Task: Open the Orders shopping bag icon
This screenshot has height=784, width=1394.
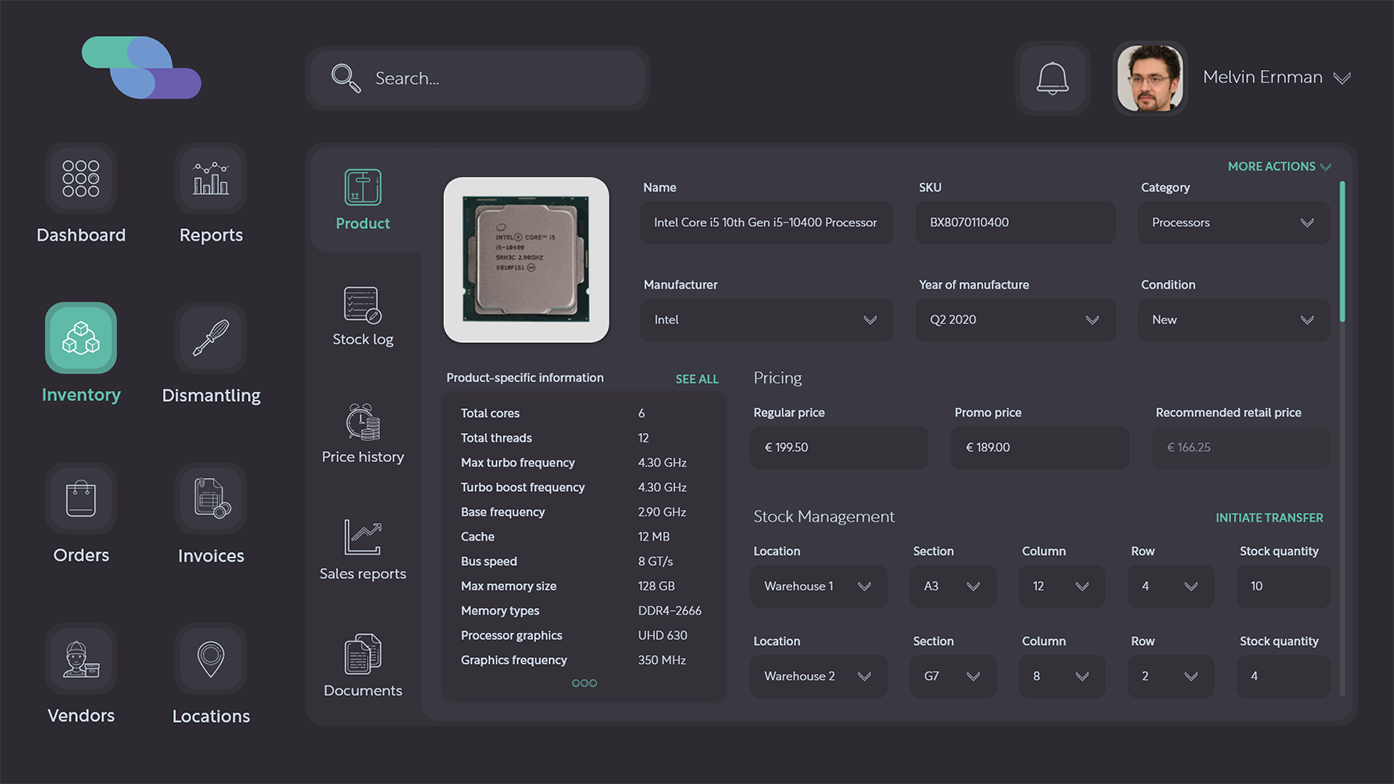Action: (x=81, y=498)
